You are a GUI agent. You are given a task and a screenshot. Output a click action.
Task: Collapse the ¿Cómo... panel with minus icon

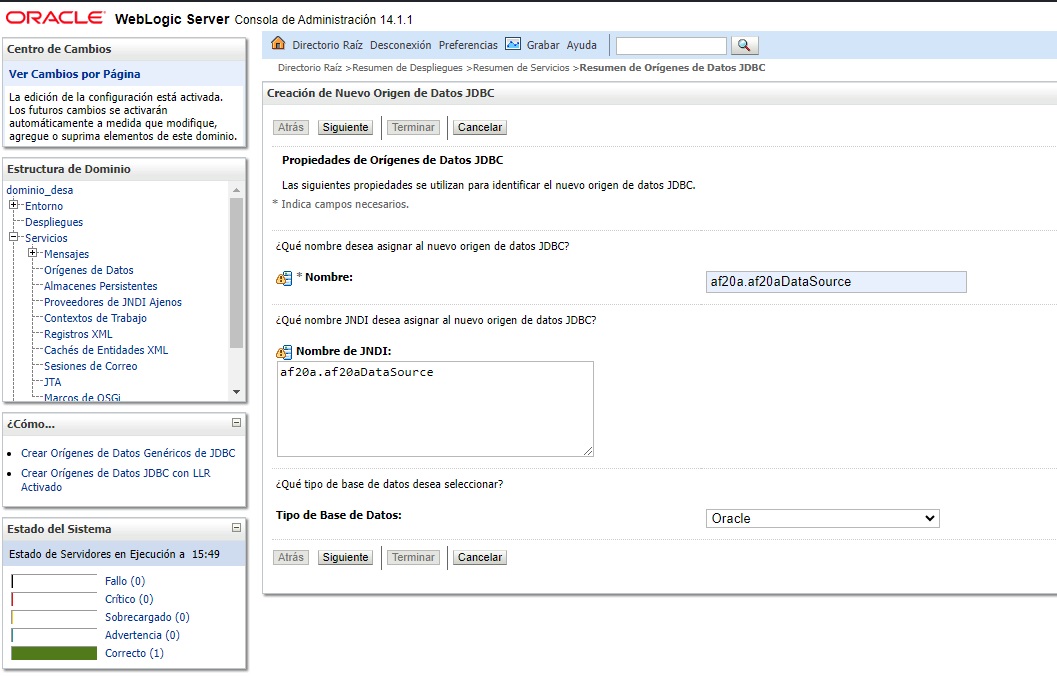pyautogui.click(x=237, y=423)
